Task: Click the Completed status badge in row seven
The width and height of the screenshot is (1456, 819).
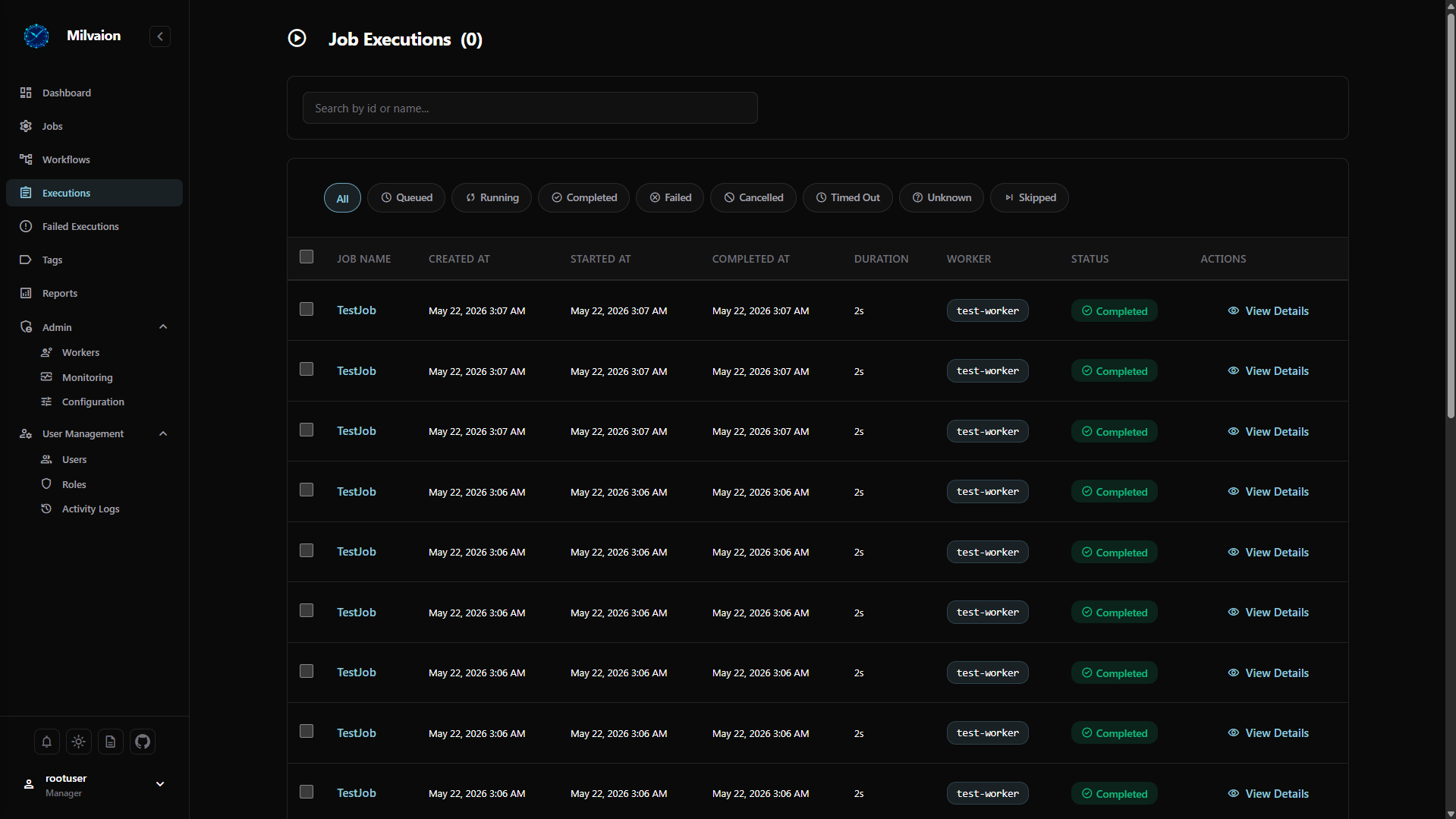Action: [1114, 673]
